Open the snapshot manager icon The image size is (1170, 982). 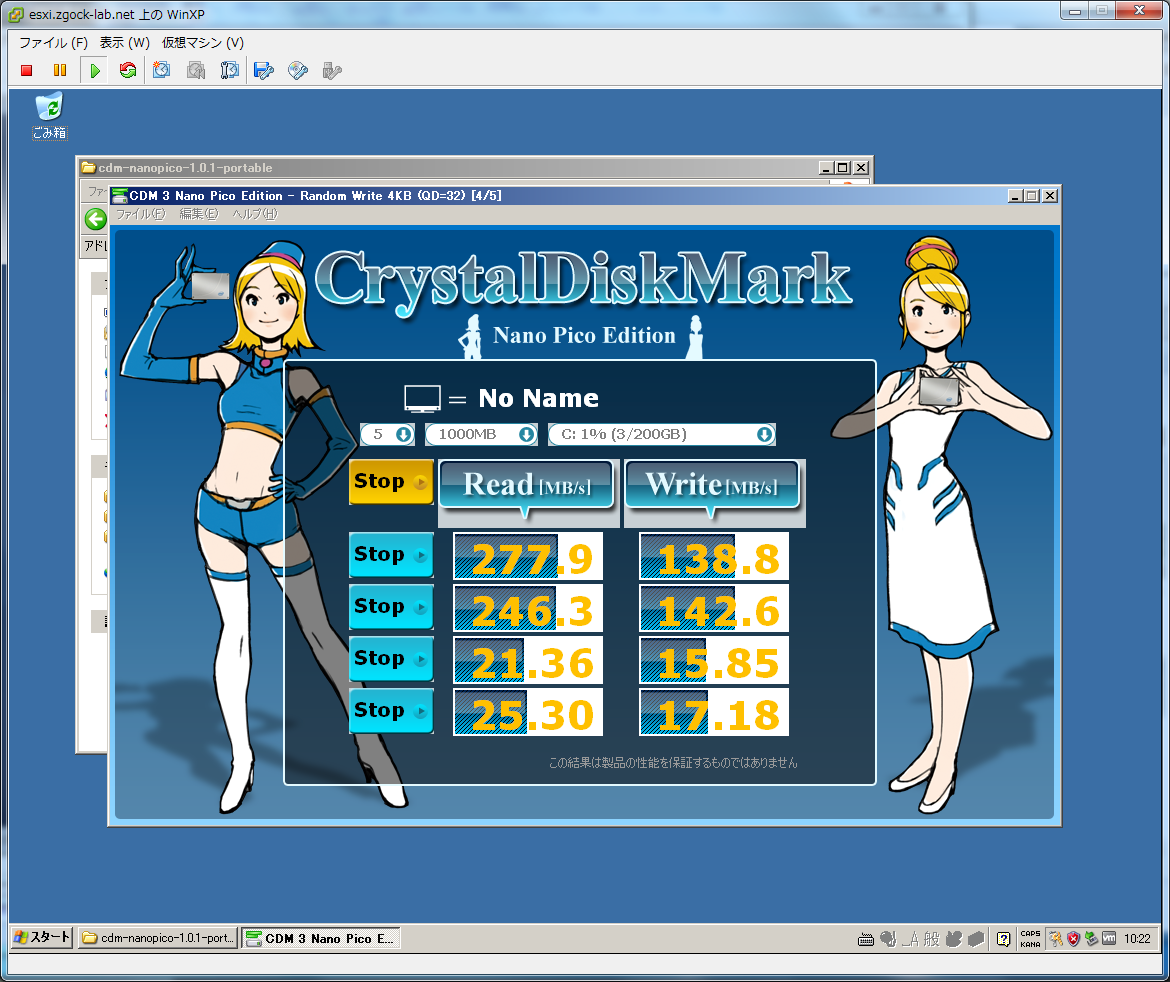click(229, 71)
